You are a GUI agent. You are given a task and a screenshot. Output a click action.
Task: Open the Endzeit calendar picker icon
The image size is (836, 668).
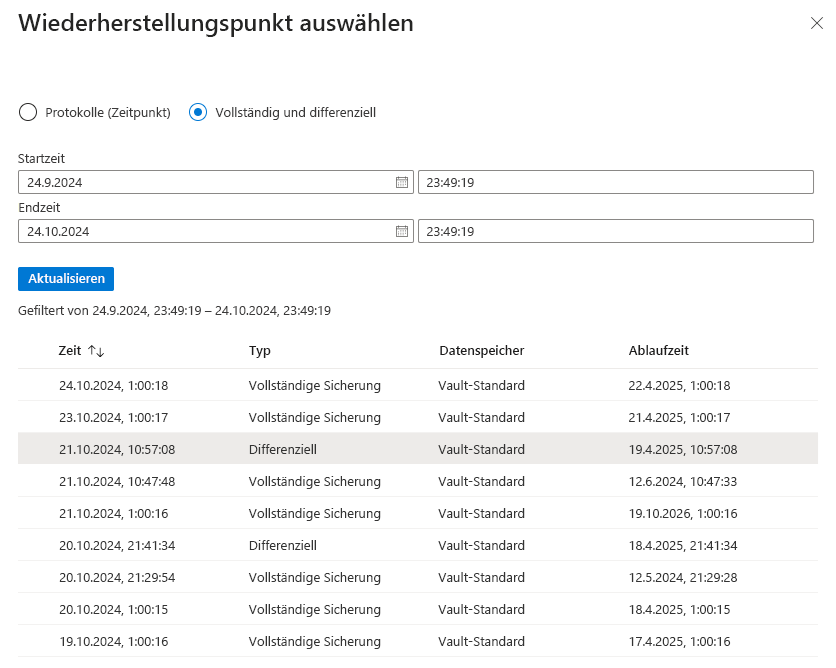[x=403, y=231]
